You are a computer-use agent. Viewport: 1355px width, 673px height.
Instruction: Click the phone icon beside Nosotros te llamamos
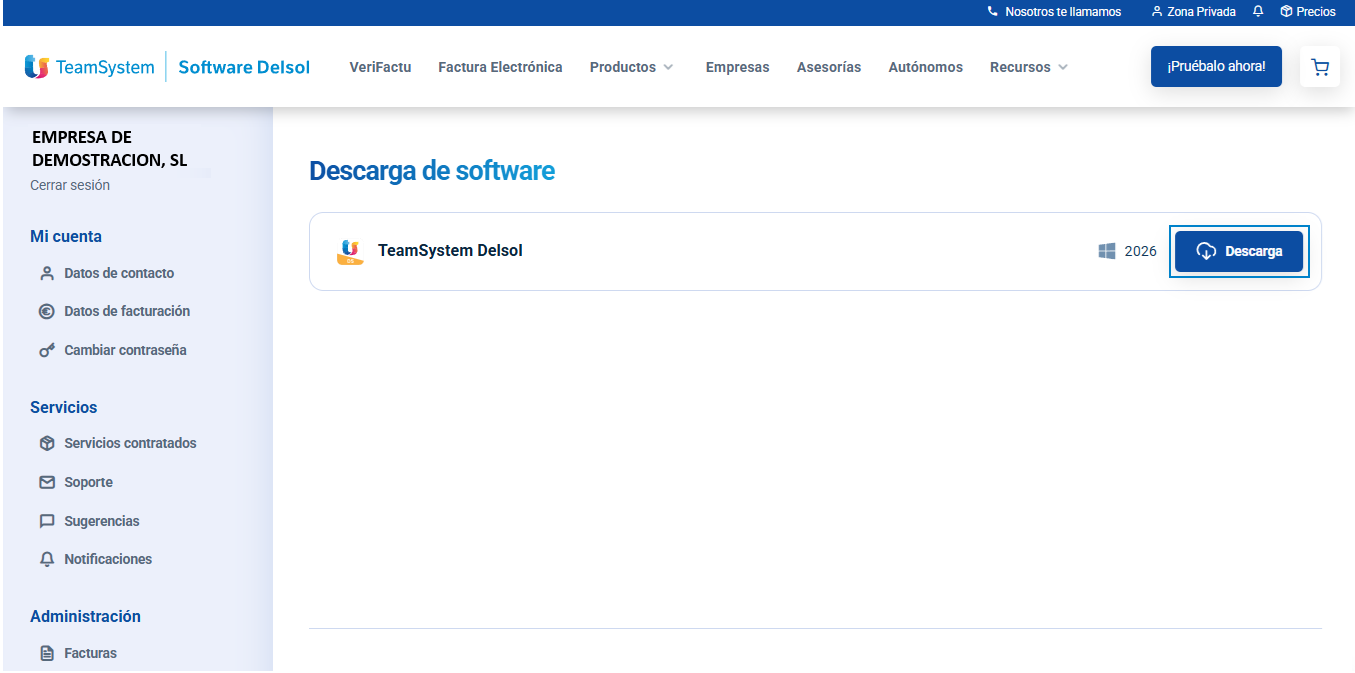993,12
